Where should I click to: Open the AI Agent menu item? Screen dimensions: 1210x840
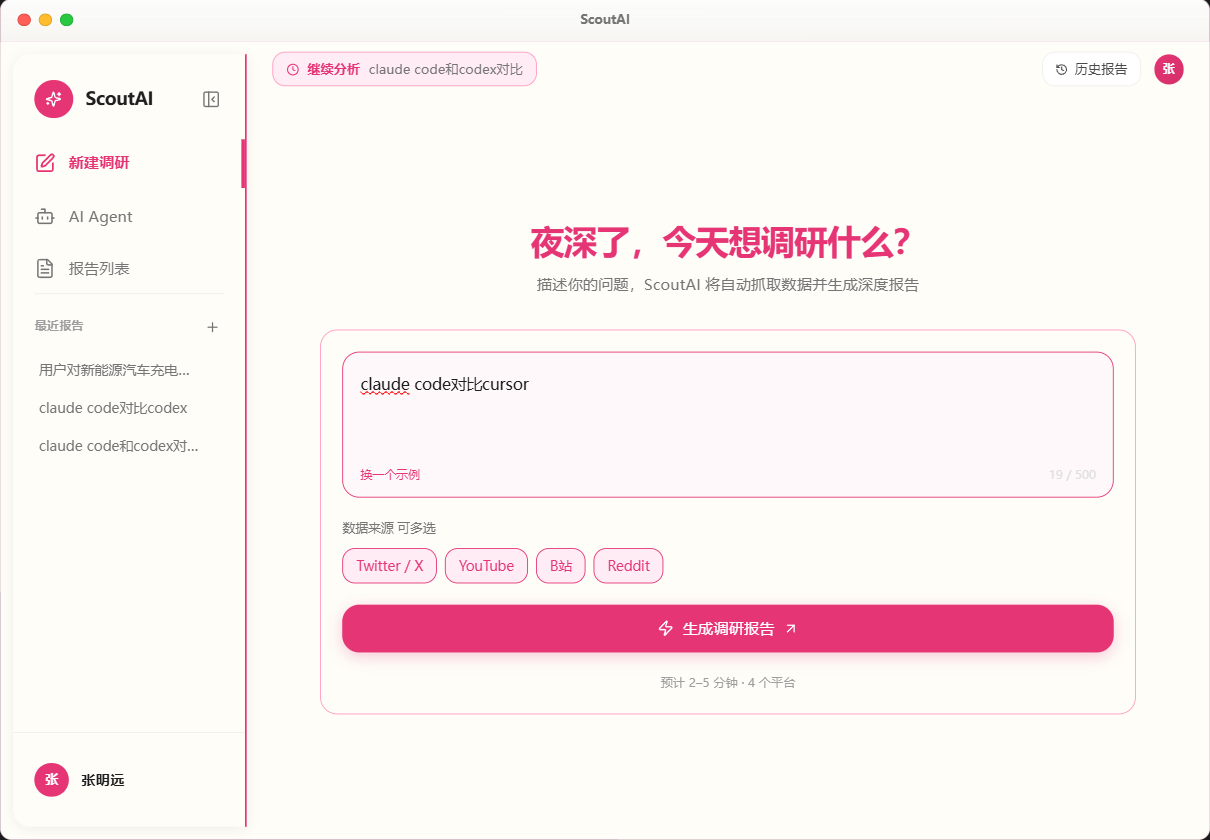point(129,217)
